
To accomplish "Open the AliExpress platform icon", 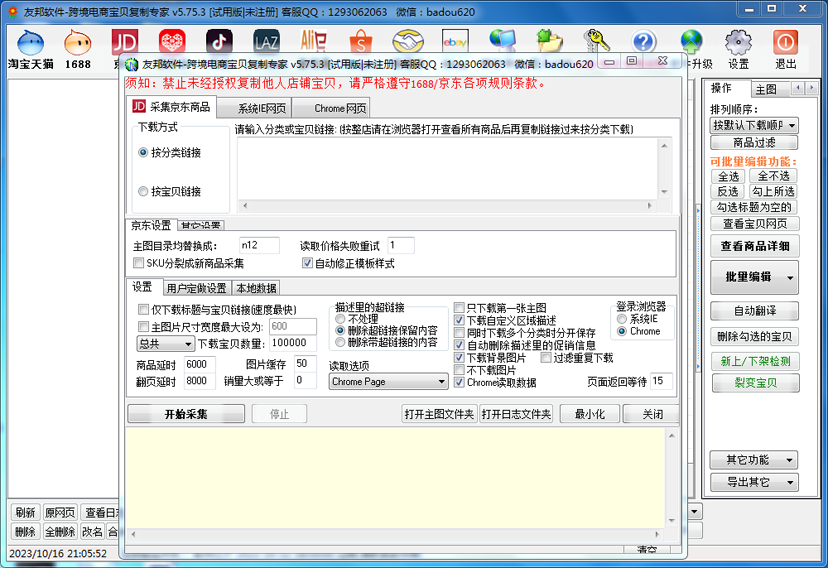I will tap(314, 41).
